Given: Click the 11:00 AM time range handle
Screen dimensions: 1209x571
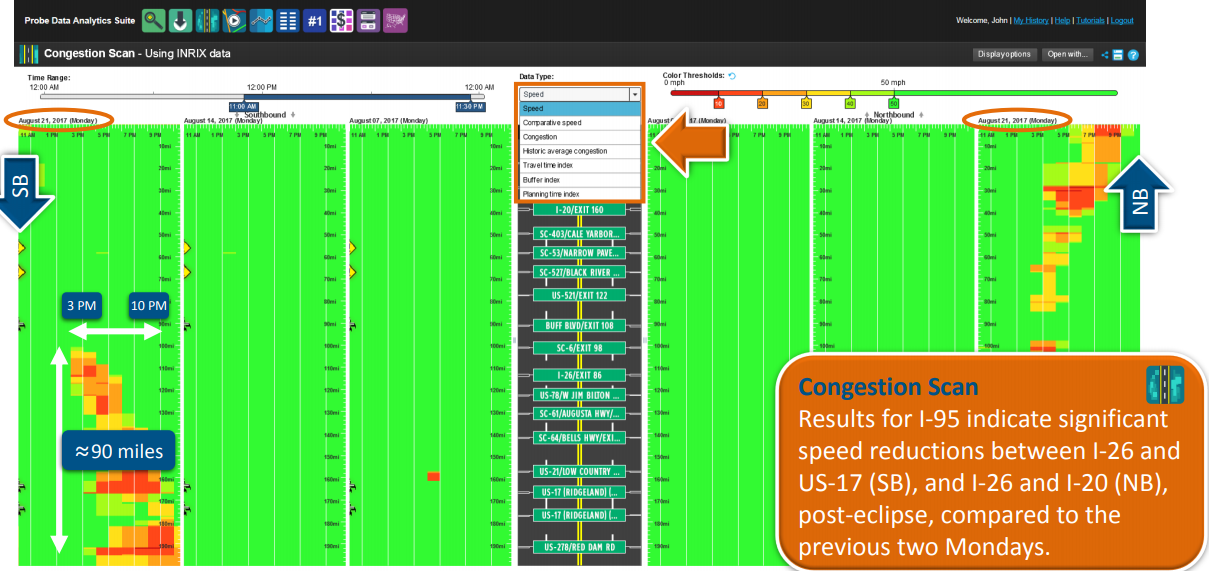Looking at the screenshot, I should (244, 105).
